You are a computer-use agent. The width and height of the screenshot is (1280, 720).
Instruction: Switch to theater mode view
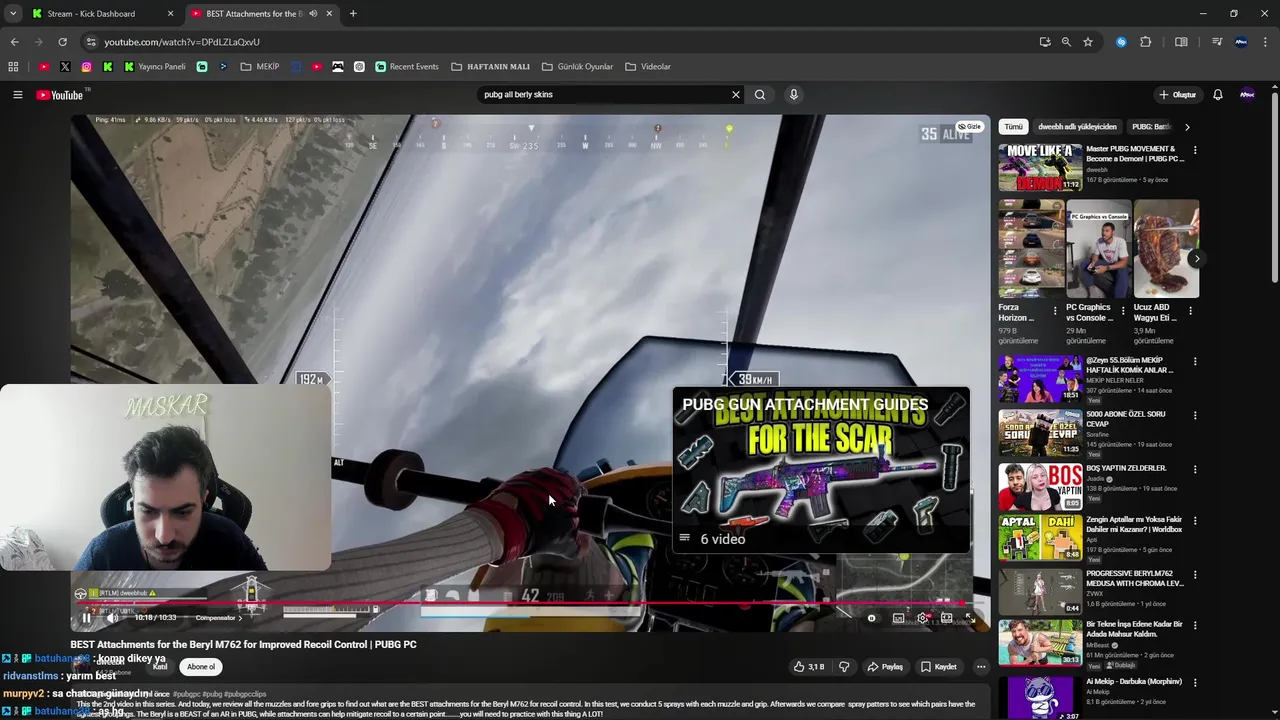click(x=946, y=618)
